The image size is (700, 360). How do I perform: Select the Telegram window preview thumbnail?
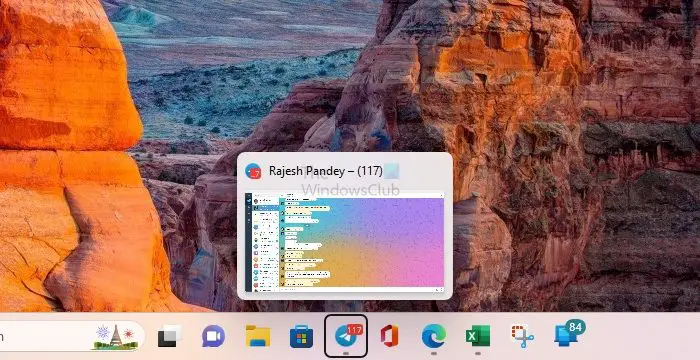[345, 243]
